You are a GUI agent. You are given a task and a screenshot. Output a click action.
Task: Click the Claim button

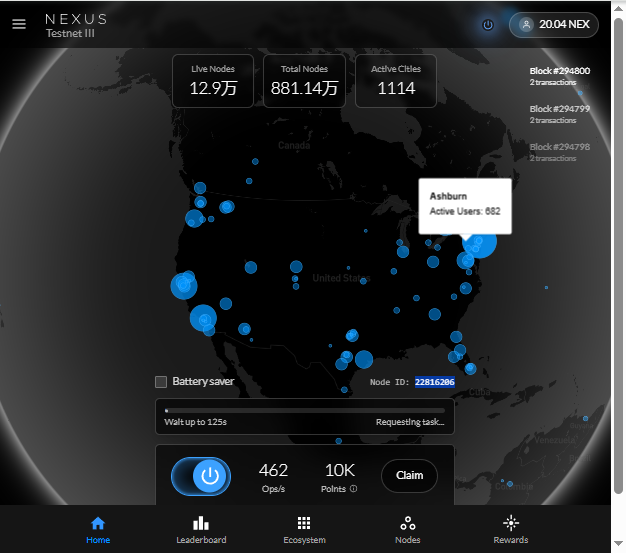point(409,475)
